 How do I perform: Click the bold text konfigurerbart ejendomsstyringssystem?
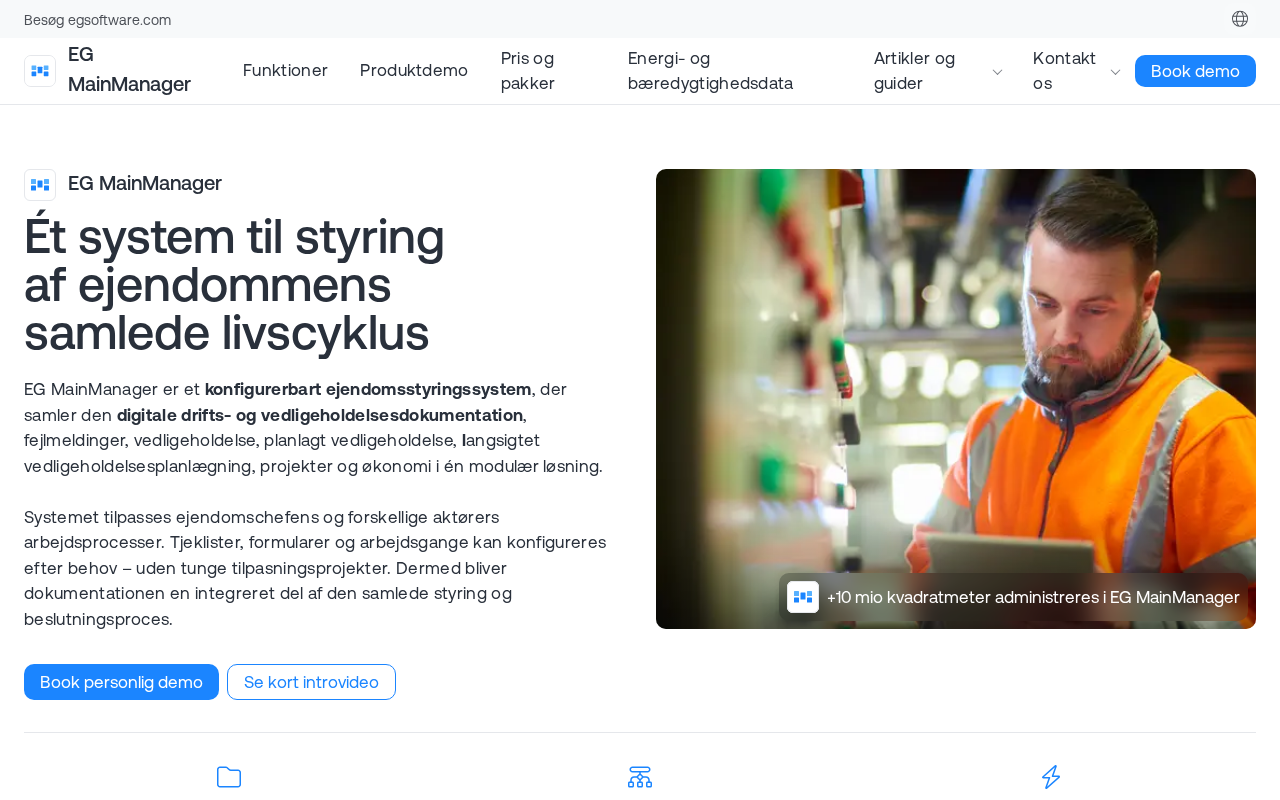click(x=368, y=389)
